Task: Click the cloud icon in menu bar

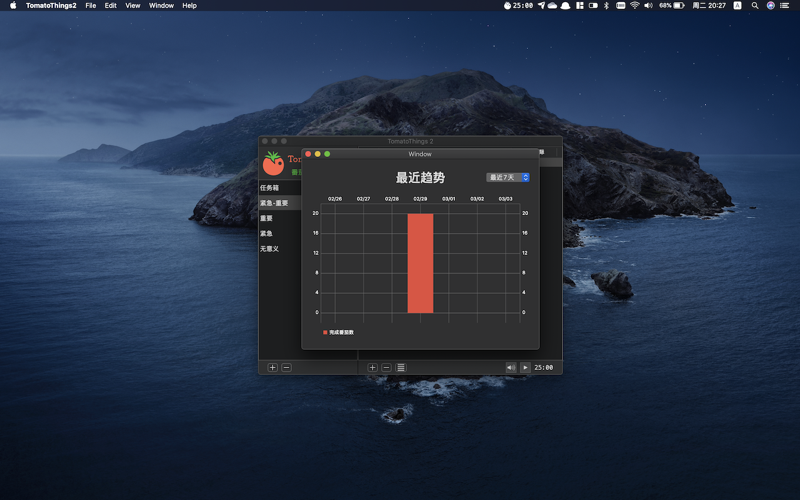Action: (x=553, y=6)
